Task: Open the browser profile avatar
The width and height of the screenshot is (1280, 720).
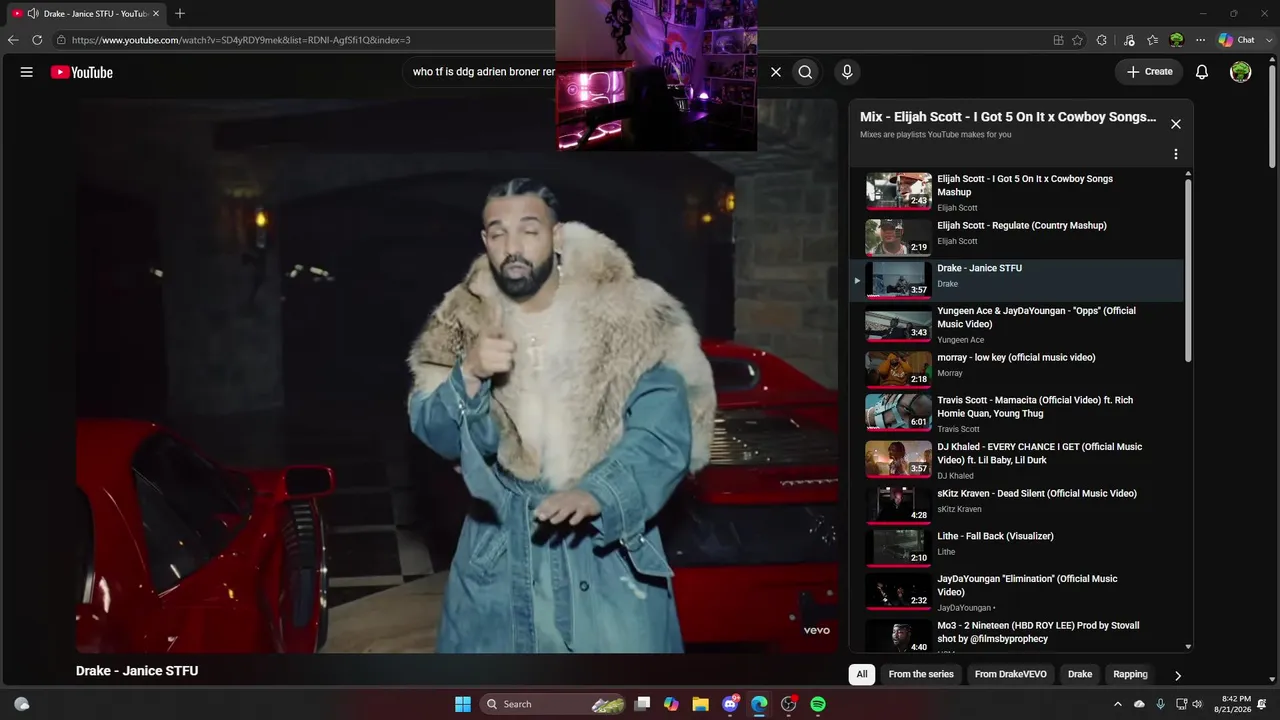Action: pos(1177,40)
